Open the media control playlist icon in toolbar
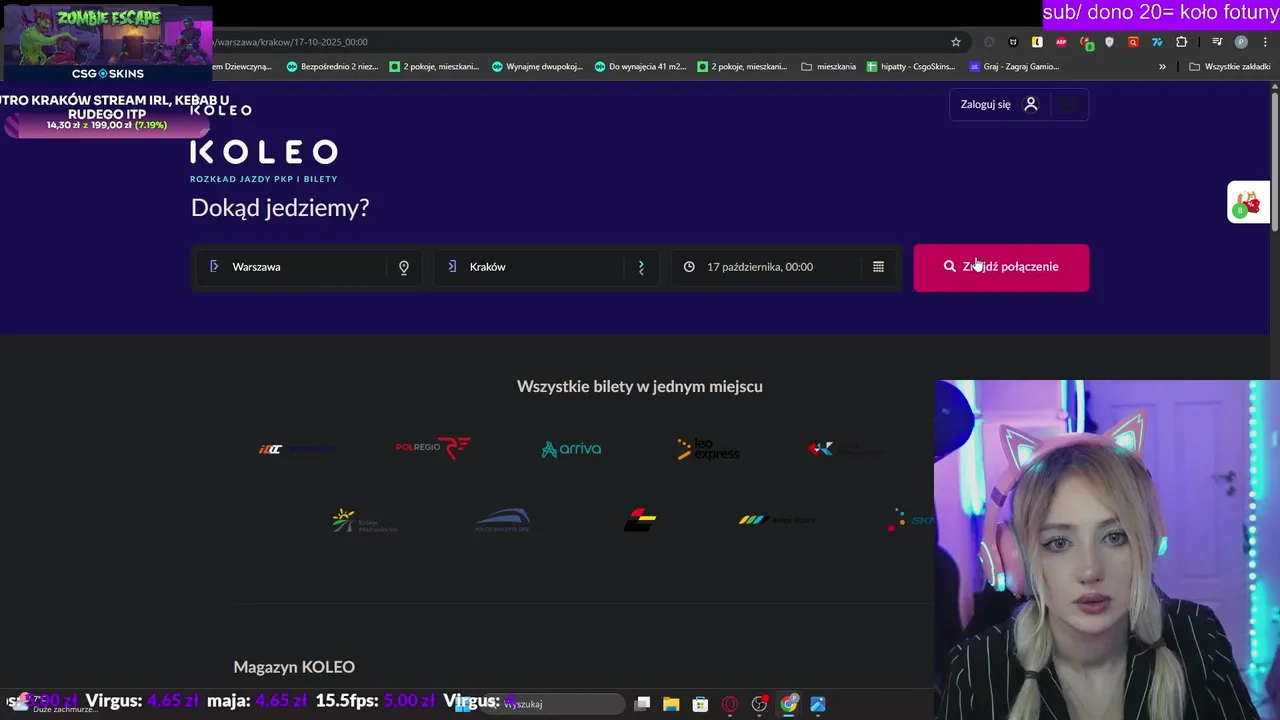Viewport: 1280px width, 720px height. coord(1217,42)
